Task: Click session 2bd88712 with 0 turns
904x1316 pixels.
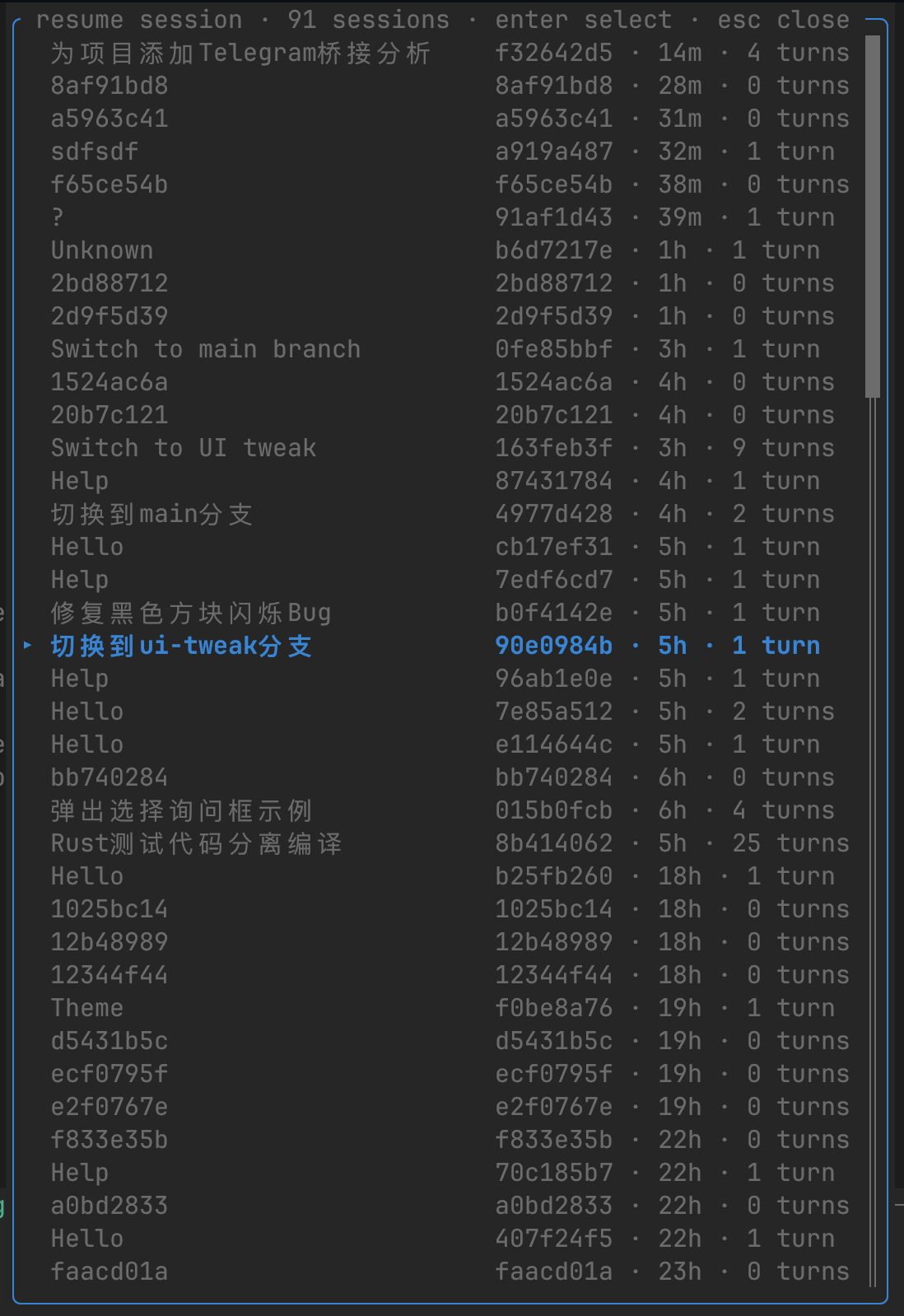Action: tap(450, 283)
